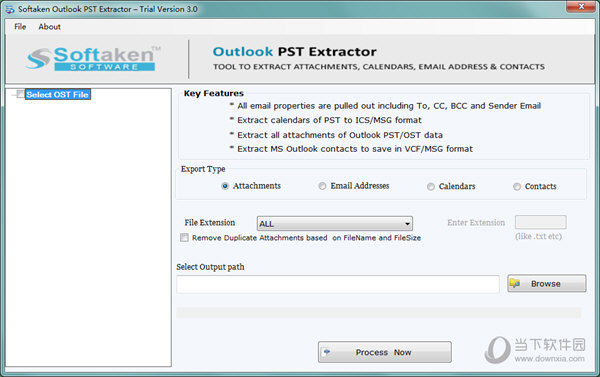Click the '(like .txt etc)' hint text
600x377 pixels.
click(x=538, y=236)
